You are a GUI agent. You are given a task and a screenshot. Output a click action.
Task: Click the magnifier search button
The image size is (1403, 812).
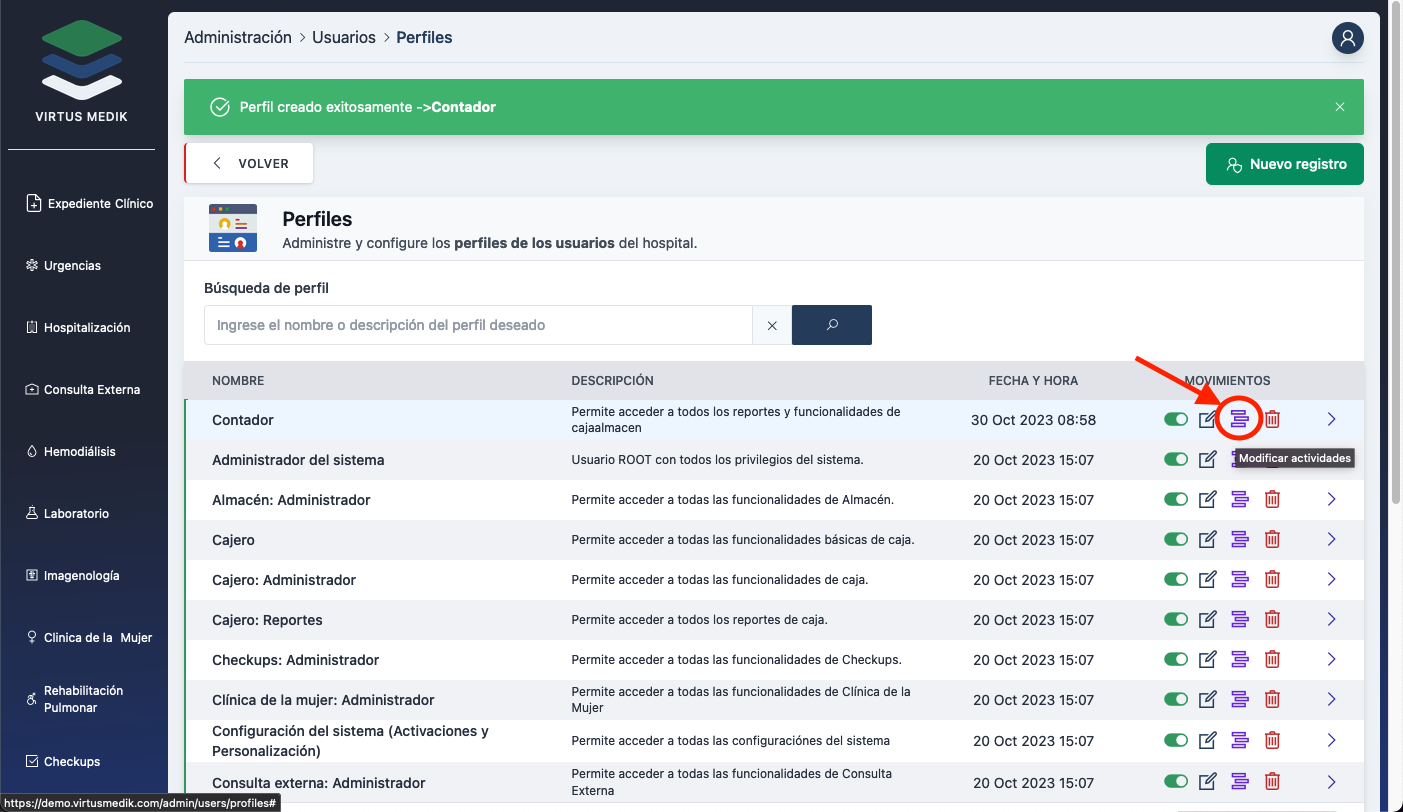click(x=831, y=325)
